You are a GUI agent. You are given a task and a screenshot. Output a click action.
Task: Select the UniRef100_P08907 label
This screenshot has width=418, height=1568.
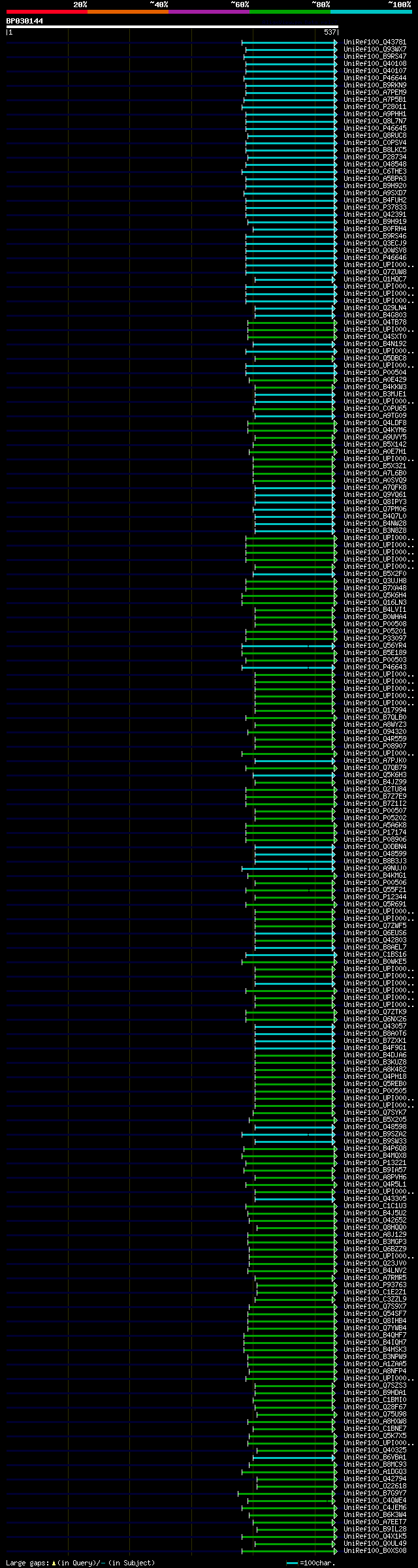point(375,746)
